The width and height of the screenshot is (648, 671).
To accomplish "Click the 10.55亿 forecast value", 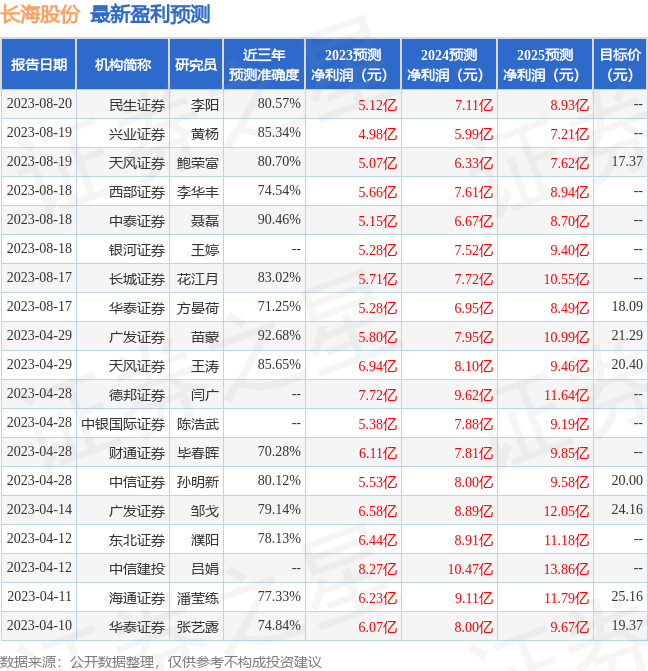I will (x=566, y=279).
